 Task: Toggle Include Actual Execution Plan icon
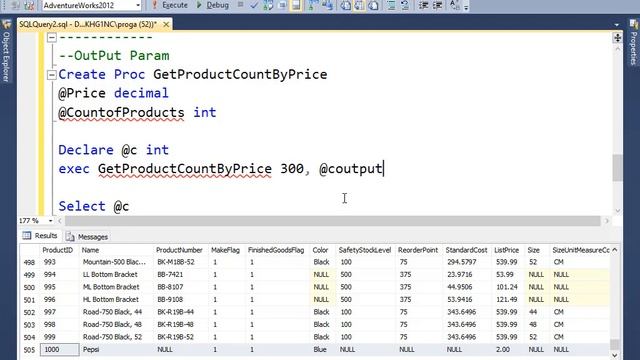click(313, 5)
